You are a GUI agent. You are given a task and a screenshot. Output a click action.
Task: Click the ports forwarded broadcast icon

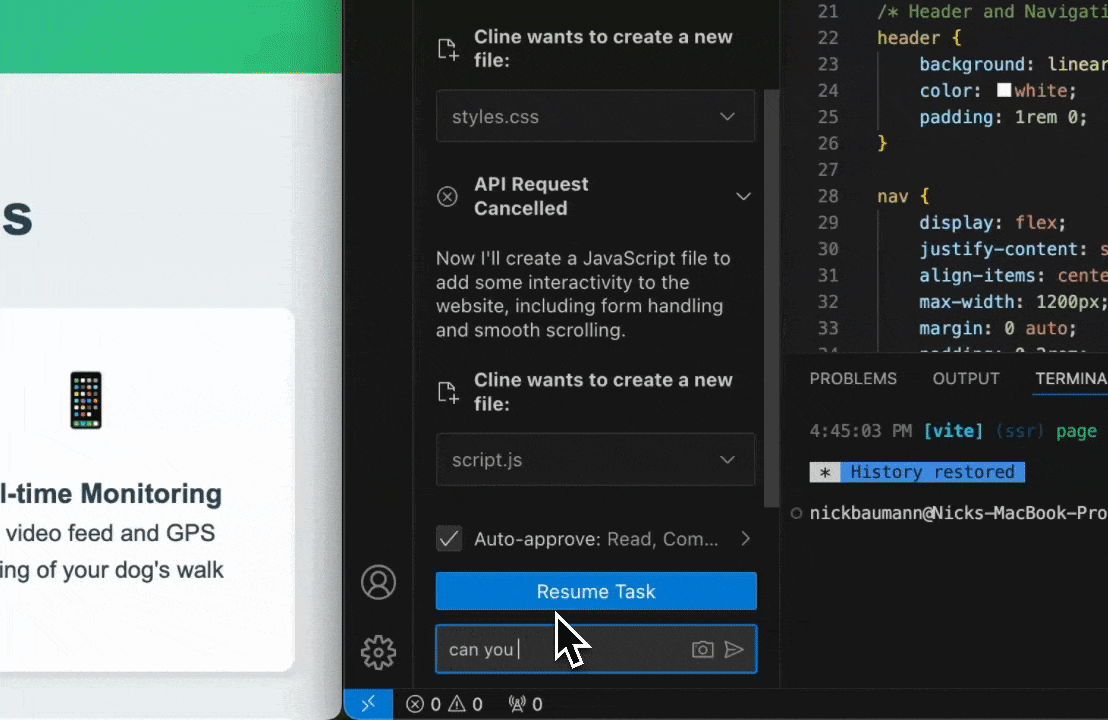point(517,704)
